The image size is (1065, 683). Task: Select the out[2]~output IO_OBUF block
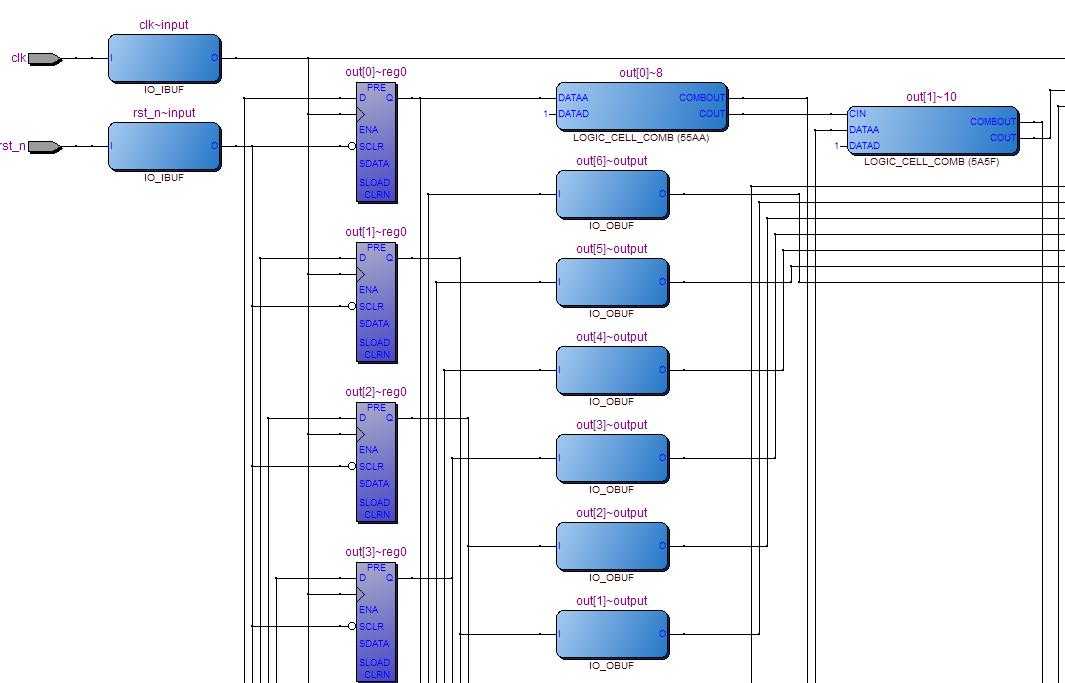coord(613,547)
